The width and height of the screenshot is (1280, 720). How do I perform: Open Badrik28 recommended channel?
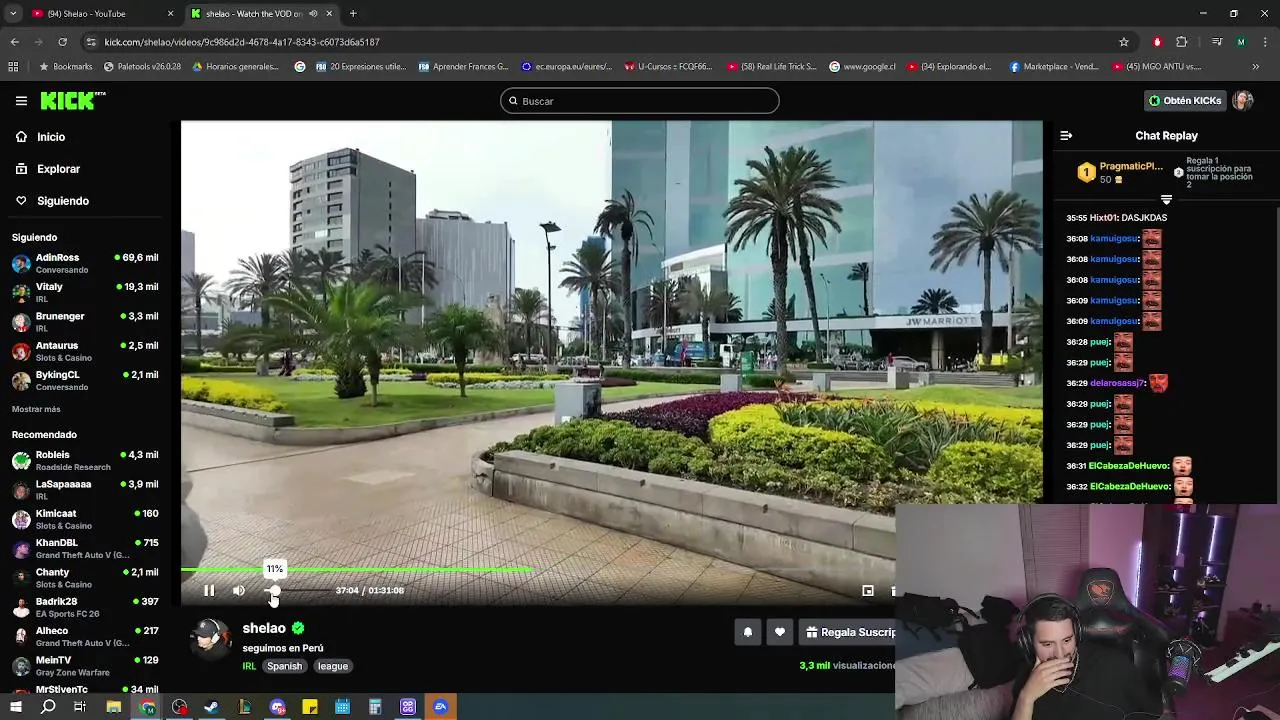pos(85,607)
